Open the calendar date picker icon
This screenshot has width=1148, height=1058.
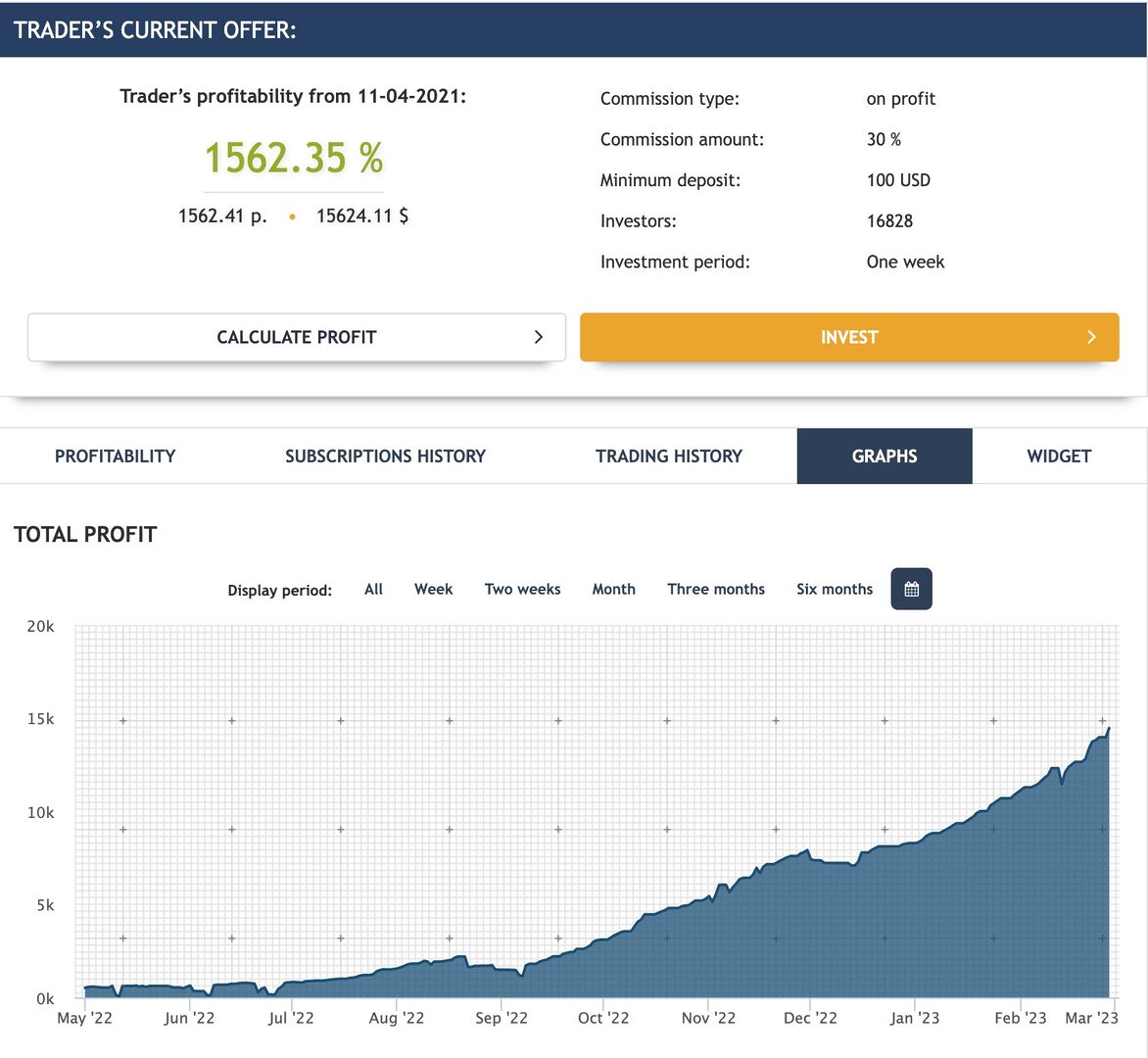pos(911,589)
